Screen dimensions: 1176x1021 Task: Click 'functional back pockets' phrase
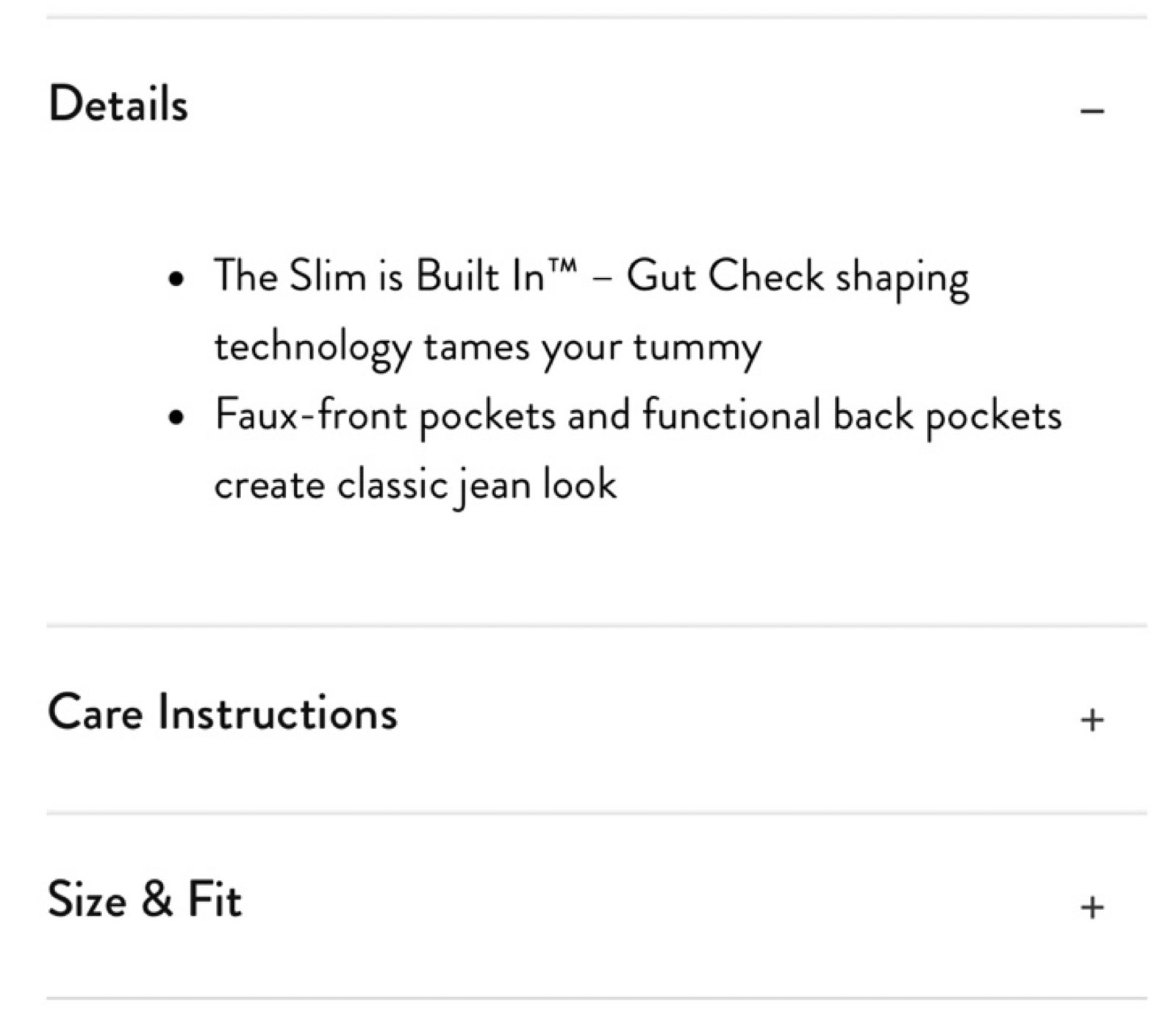[x=852, y=415]
